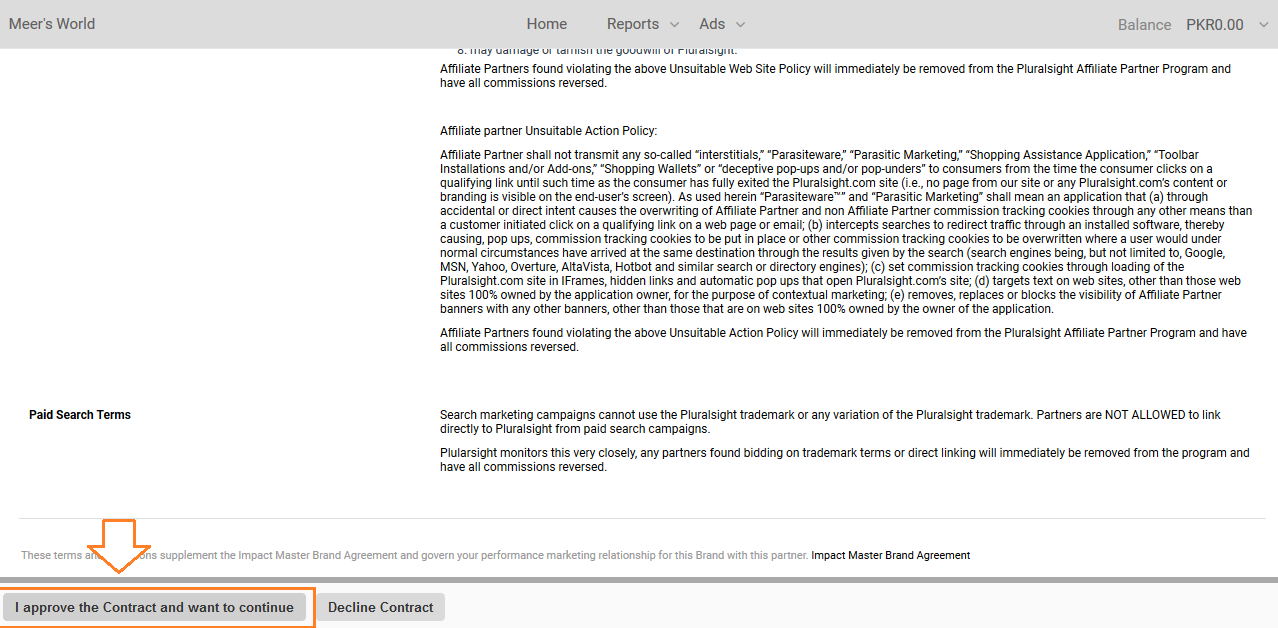Viewport: 1278px width, 628px height.
Task: Open the Reports menu
Action: (633, 24)
